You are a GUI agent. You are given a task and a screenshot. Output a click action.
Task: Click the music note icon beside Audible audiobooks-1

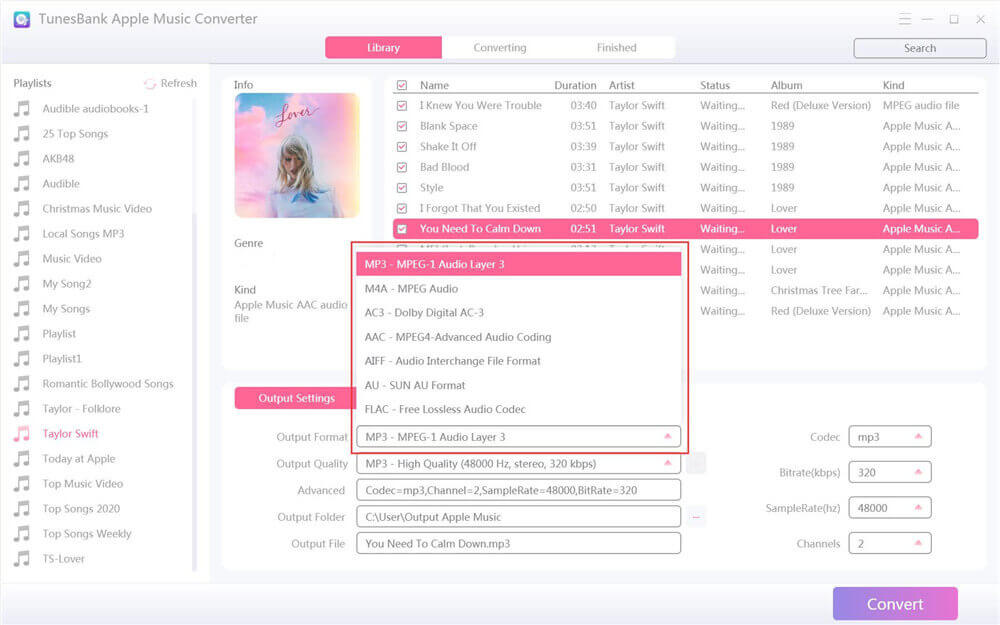(22, 108)
